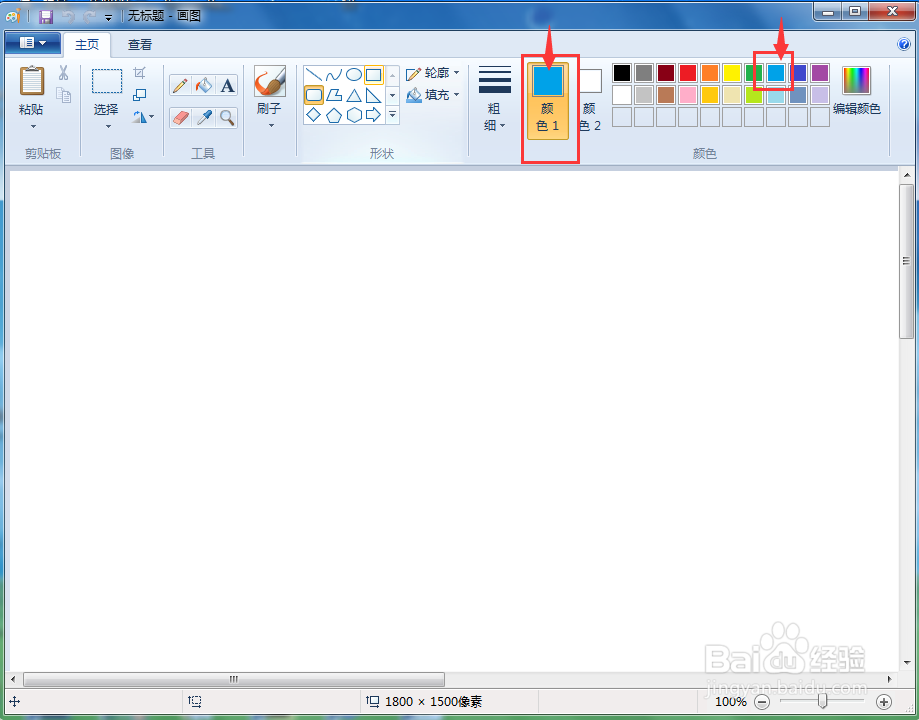Activate Color 1 (颜色 1) selector
Viewport: 919px width, 720px height.
(x=547, y=101)
